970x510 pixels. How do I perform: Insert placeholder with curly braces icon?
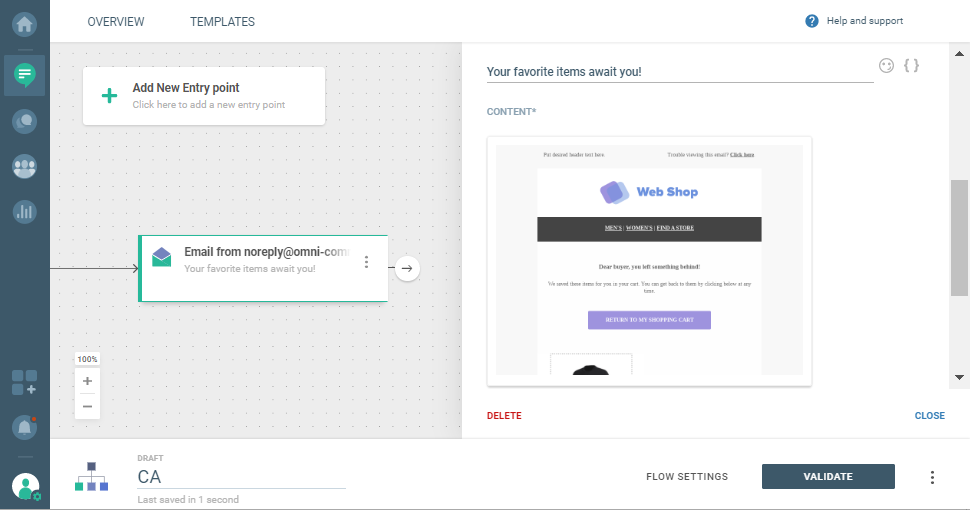pos(911,66)
